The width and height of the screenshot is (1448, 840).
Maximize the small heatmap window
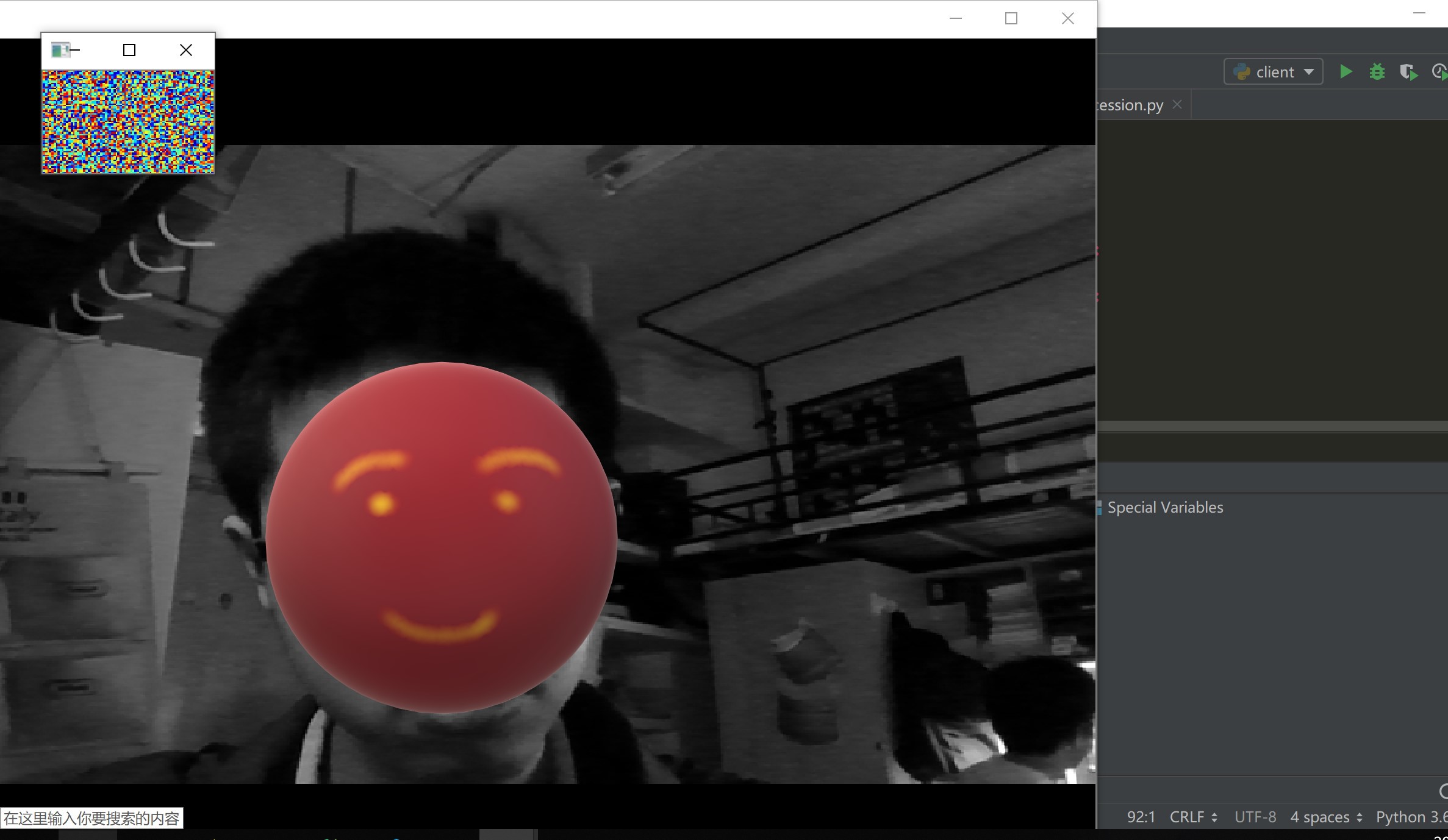point(129,50)
